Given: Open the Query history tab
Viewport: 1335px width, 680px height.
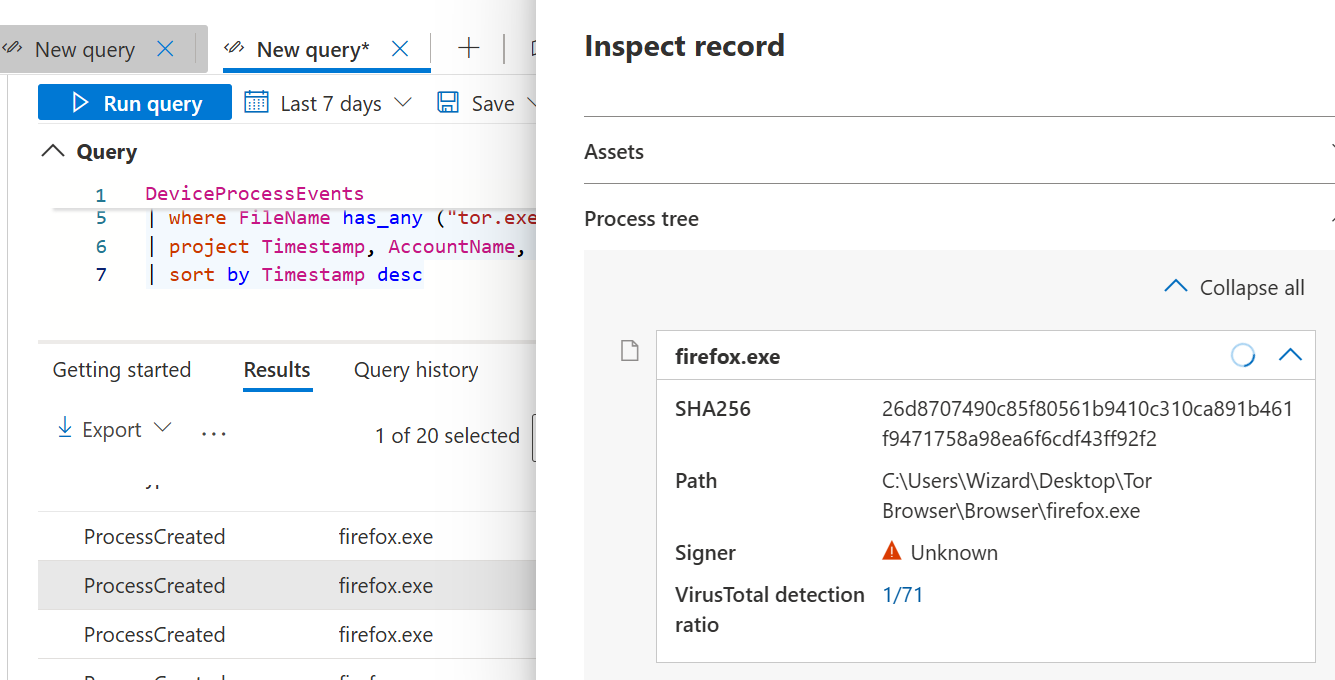Looking at the screenshot, I should (x=416, y=370).
